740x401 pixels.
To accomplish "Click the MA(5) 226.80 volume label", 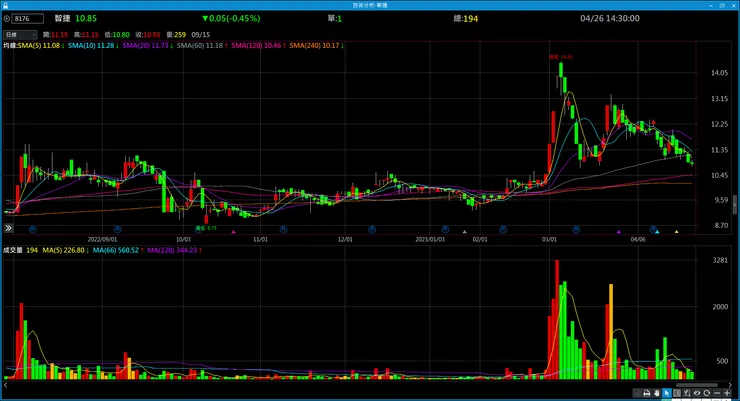I will click(x=66, y=250).
